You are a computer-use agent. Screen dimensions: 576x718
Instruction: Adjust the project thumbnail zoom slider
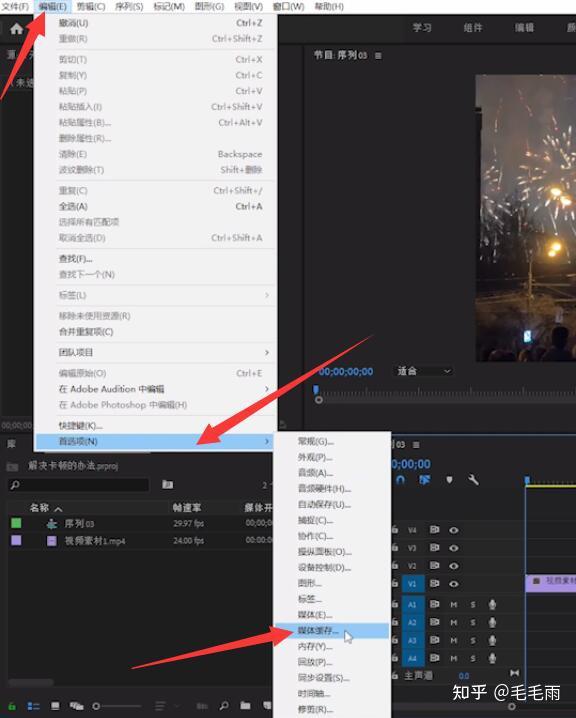tap(116, 706)
